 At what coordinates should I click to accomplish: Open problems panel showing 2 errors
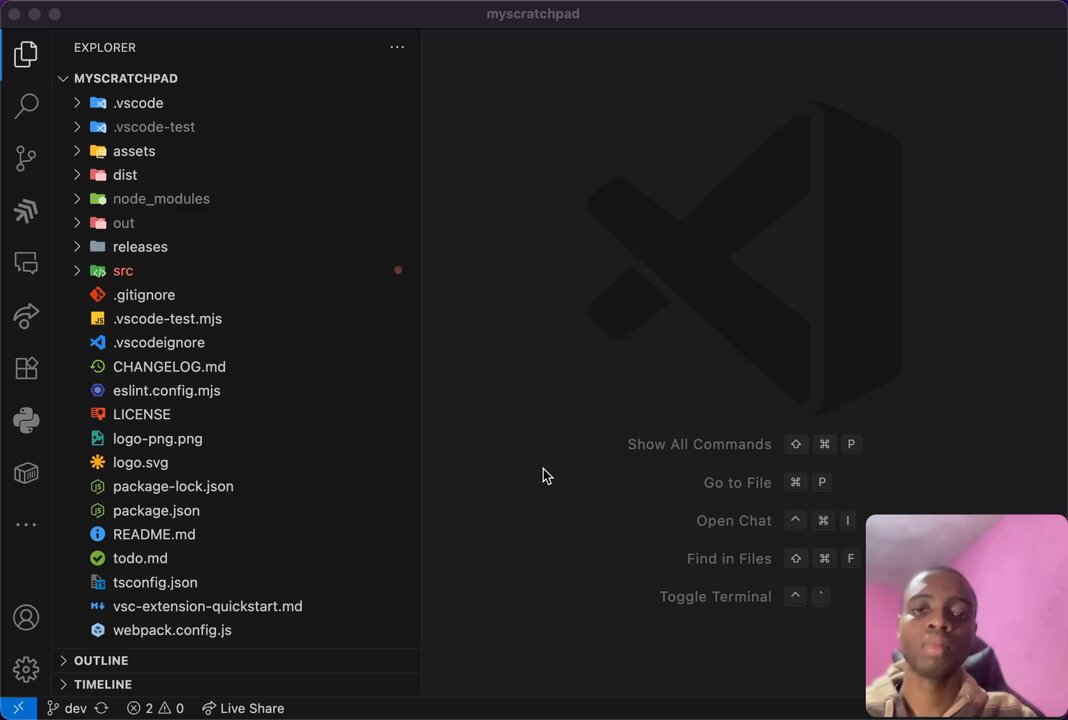(x=155, y=708)
